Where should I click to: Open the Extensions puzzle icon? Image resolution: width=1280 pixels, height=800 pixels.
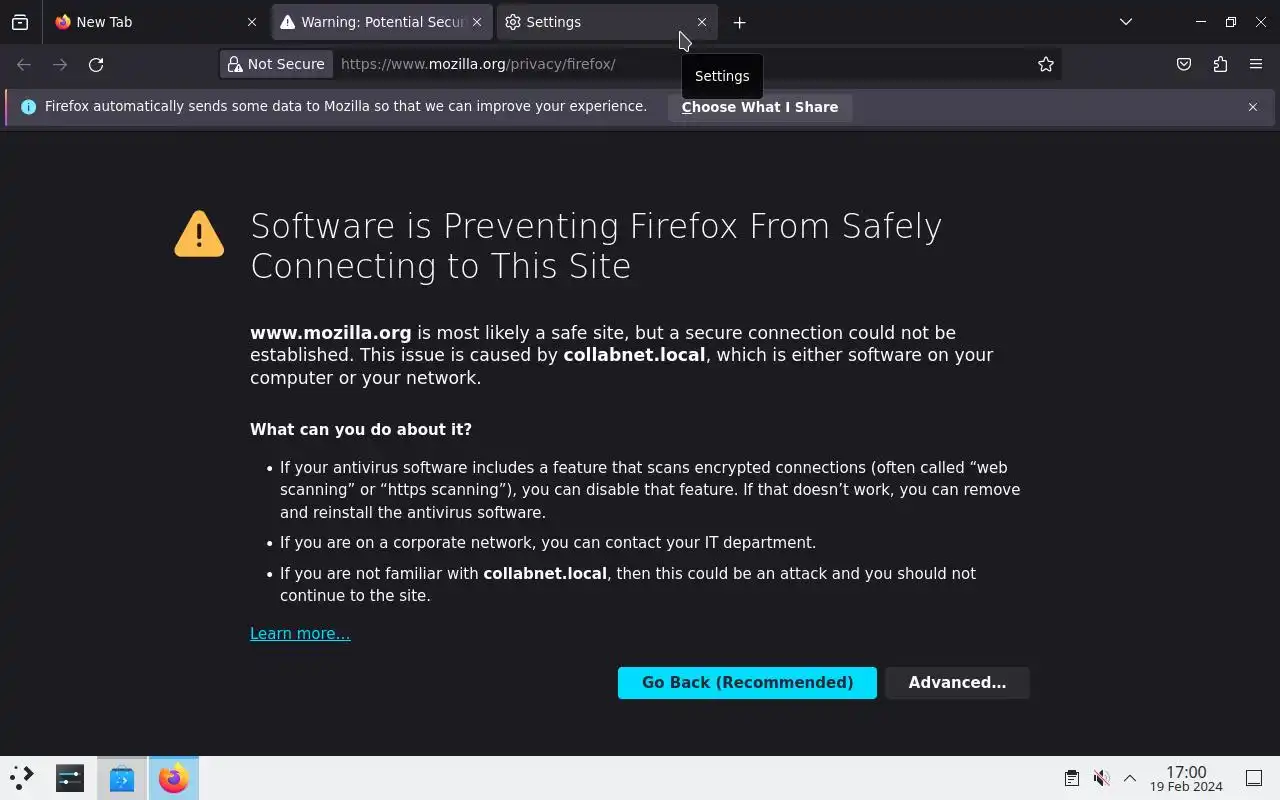coord(1220,64)
